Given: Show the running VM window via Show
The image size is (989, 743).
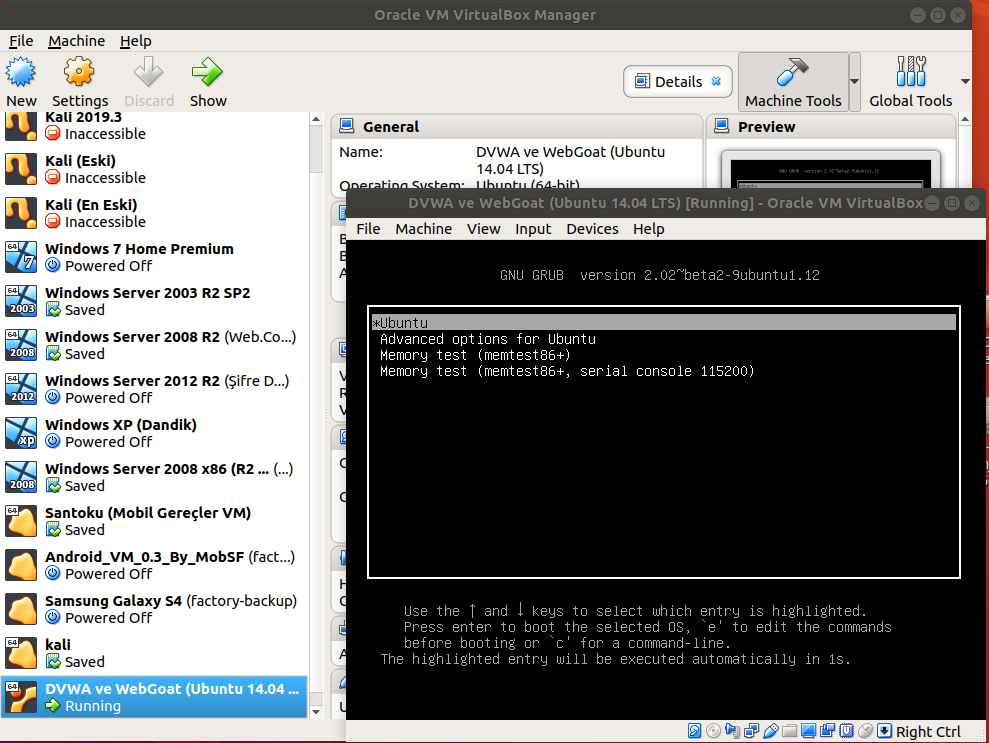Looking at the screenshot, I should coord(208,82).
